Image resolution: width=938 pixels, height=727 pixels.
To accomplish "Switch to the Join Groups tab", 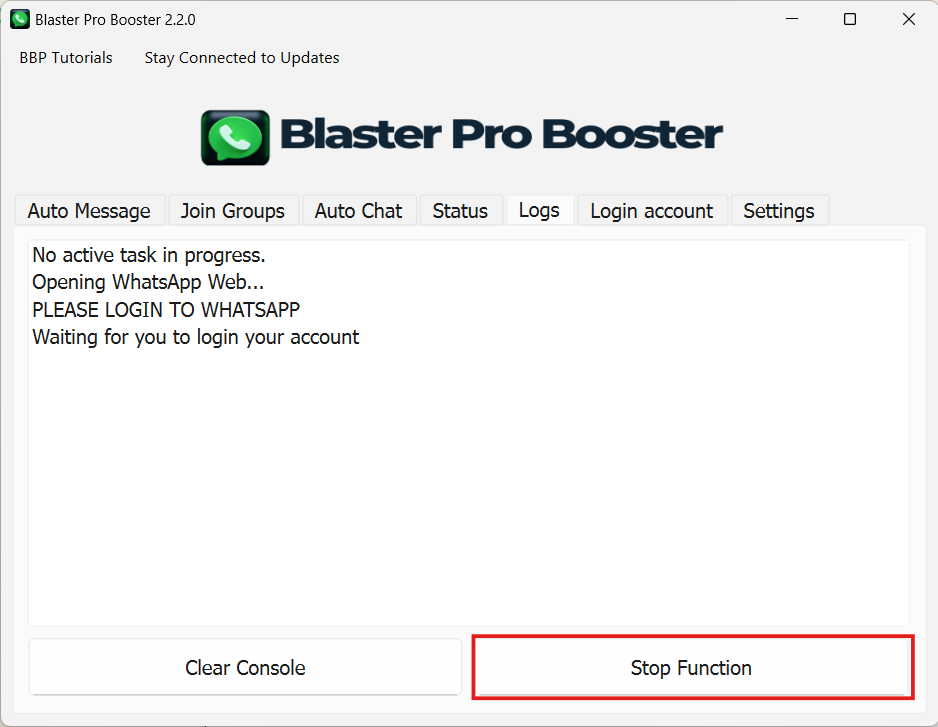I will (233, 211).
